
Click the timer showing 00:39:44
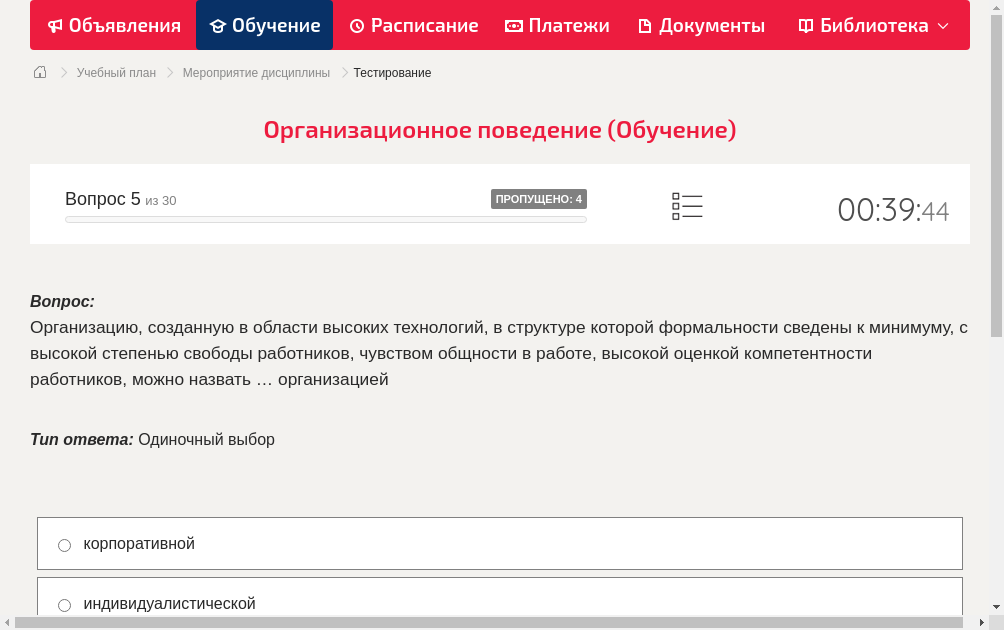point(893,210)
